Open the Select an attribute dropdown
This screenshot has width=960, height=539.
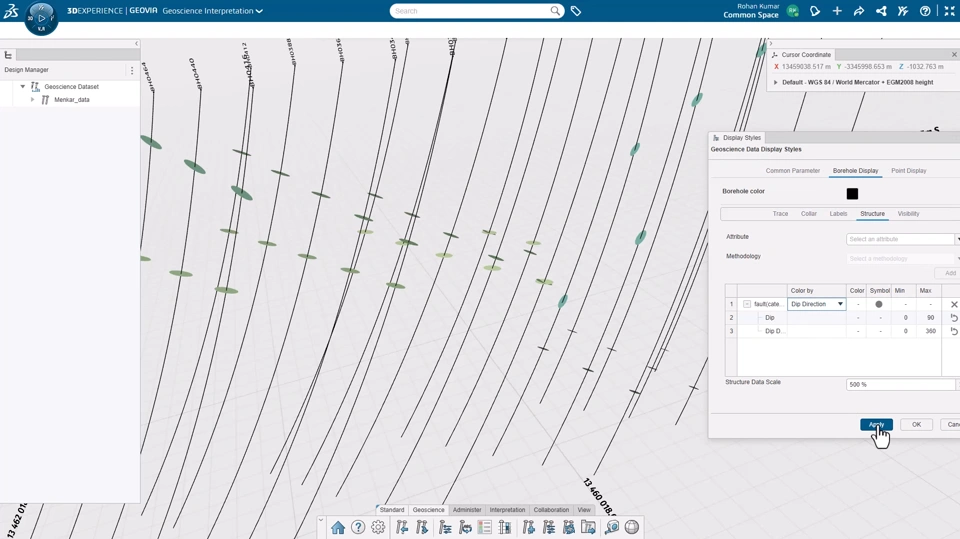[901, 239]
